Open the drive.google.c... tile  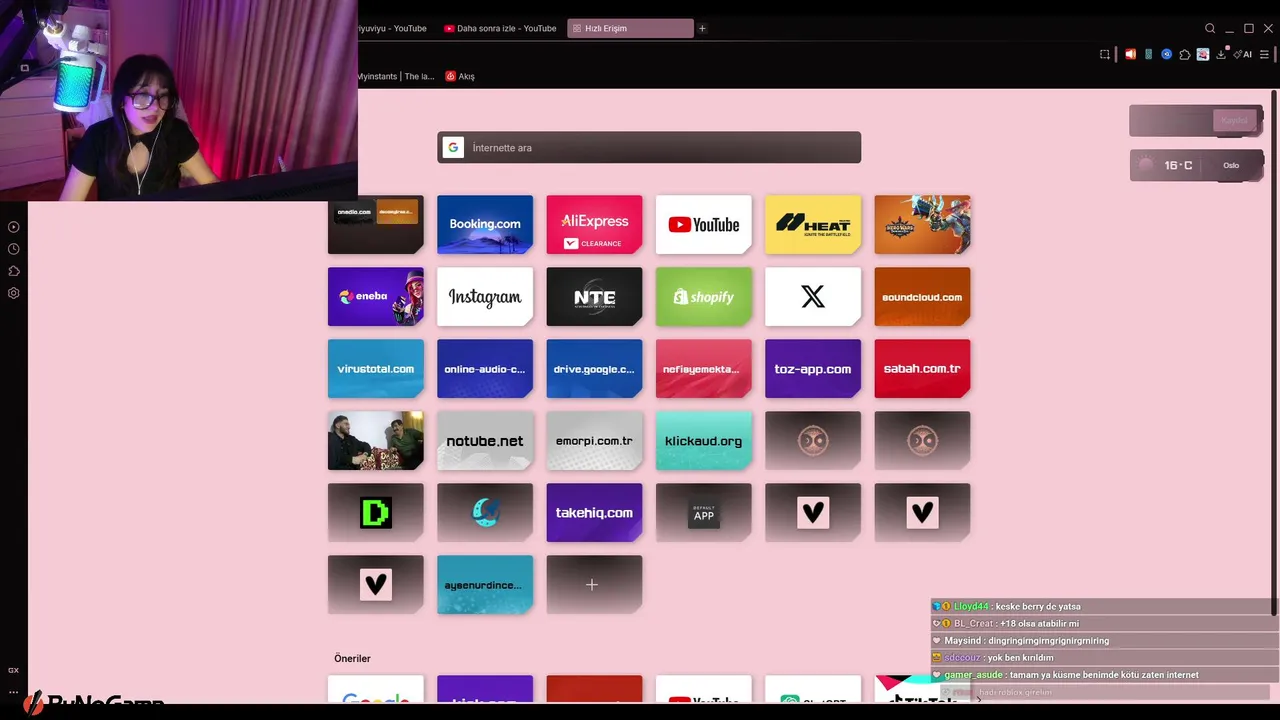tap(594, 368)
